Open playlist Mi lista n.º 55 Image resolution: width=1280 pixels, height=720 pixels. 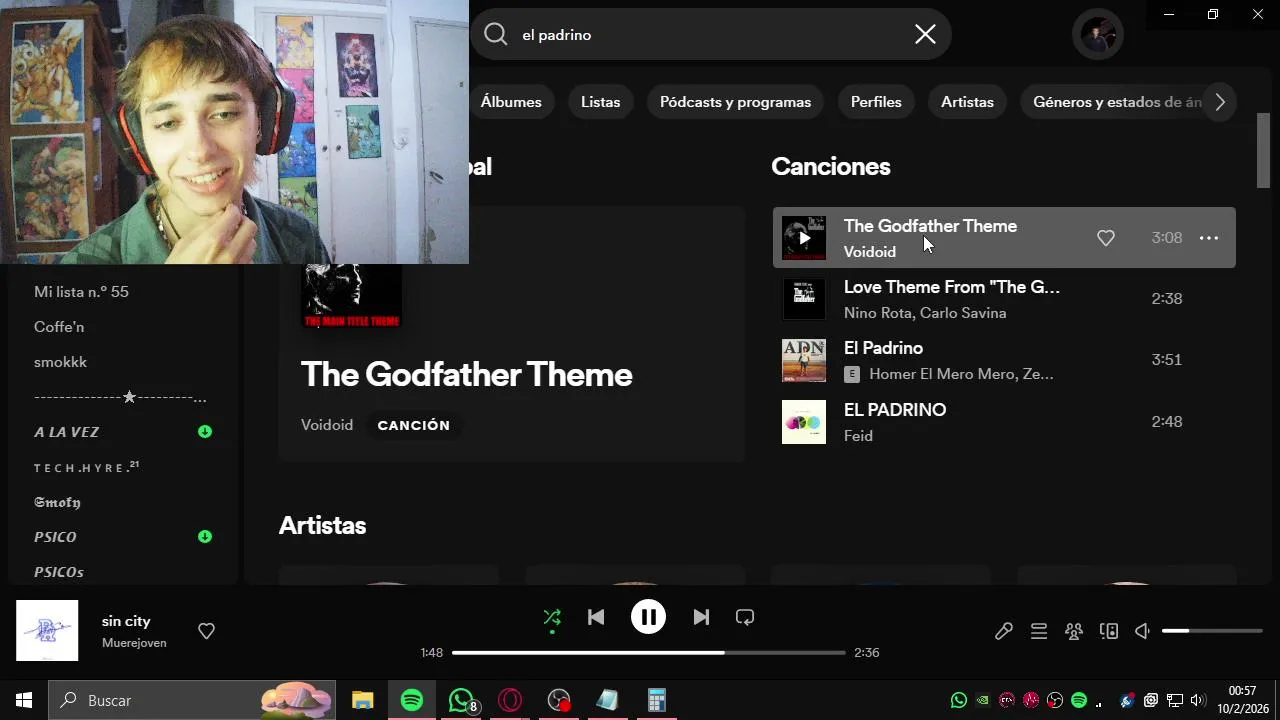pyautogui.click(x=81, y=292)
